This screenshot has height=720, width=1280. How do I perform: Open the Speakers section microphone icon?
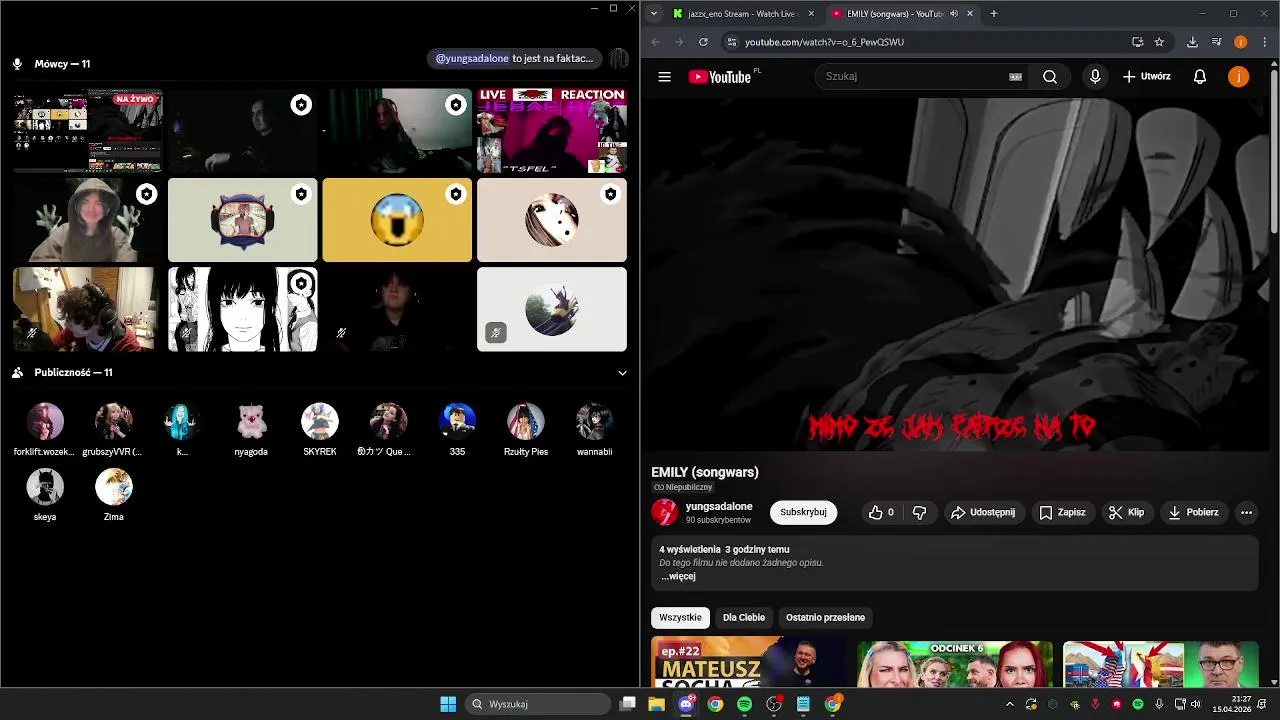pyautogui.click(x=17, y=64)
